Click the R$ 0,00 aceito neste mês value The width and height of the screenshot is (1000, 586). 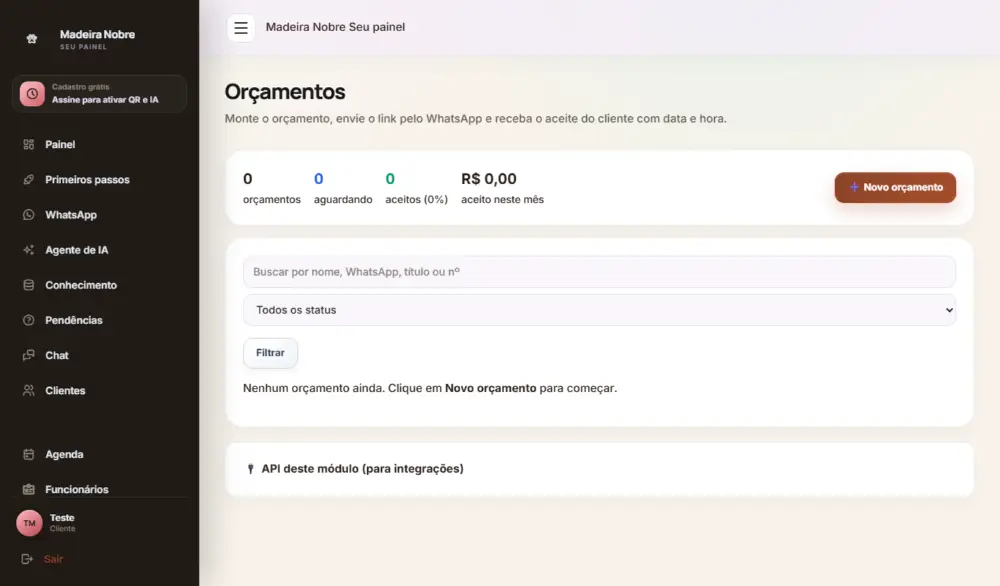[x=503, y=188]
